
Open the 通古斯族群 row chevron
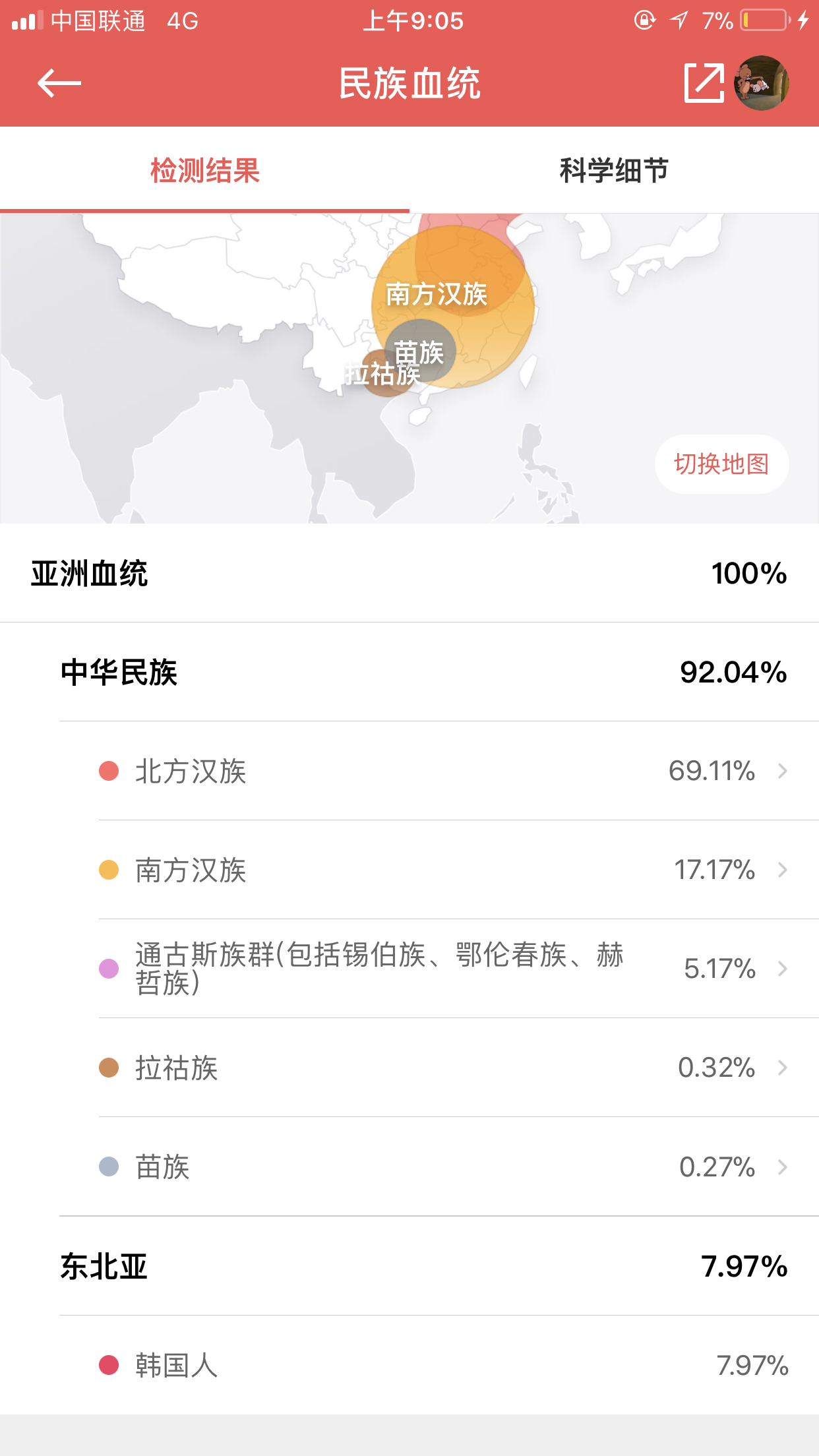(x=783, y=969)
